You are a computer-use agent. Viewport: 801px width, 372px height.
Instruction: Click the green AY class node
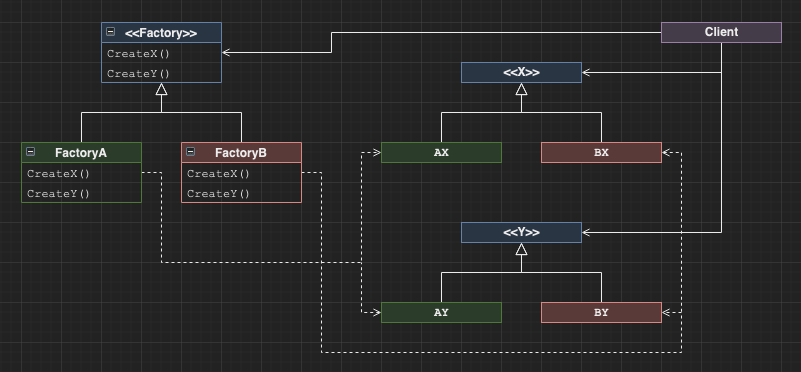(441, 312)
